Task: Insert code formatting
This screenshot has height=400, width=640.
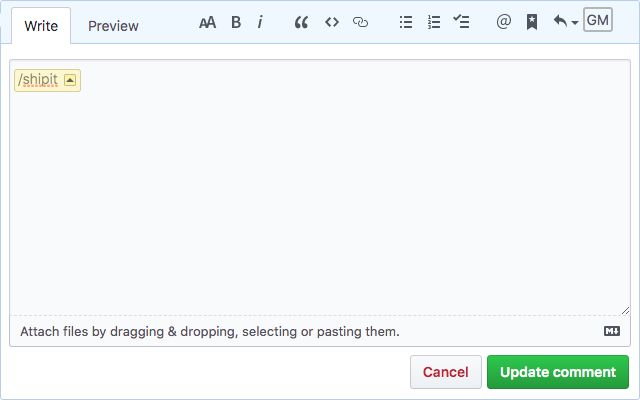Action: point(332,22)
